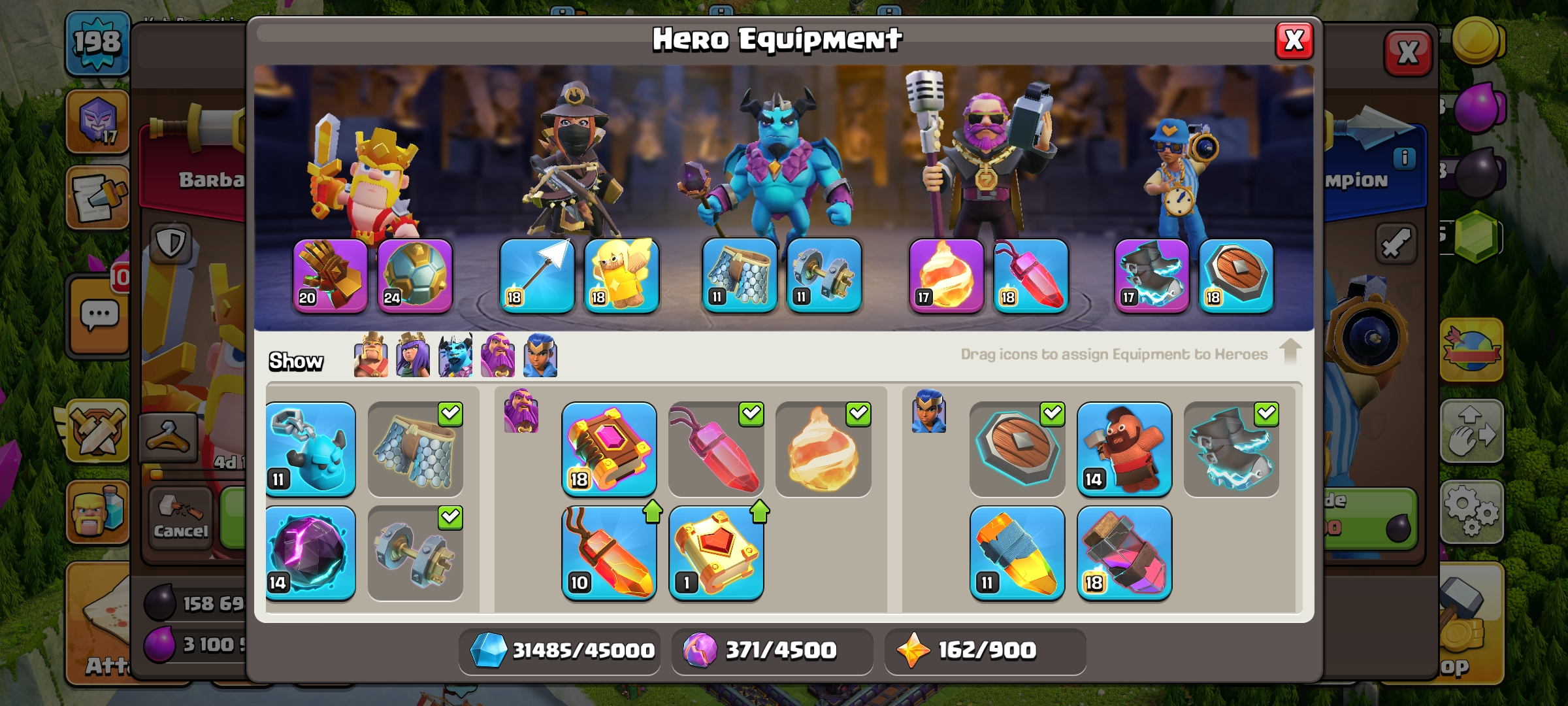Tap the Giant Gauntlet equipped slot
Viewport: 1568px width, 706px height.
pyautogui.click(x=331, y=275)
